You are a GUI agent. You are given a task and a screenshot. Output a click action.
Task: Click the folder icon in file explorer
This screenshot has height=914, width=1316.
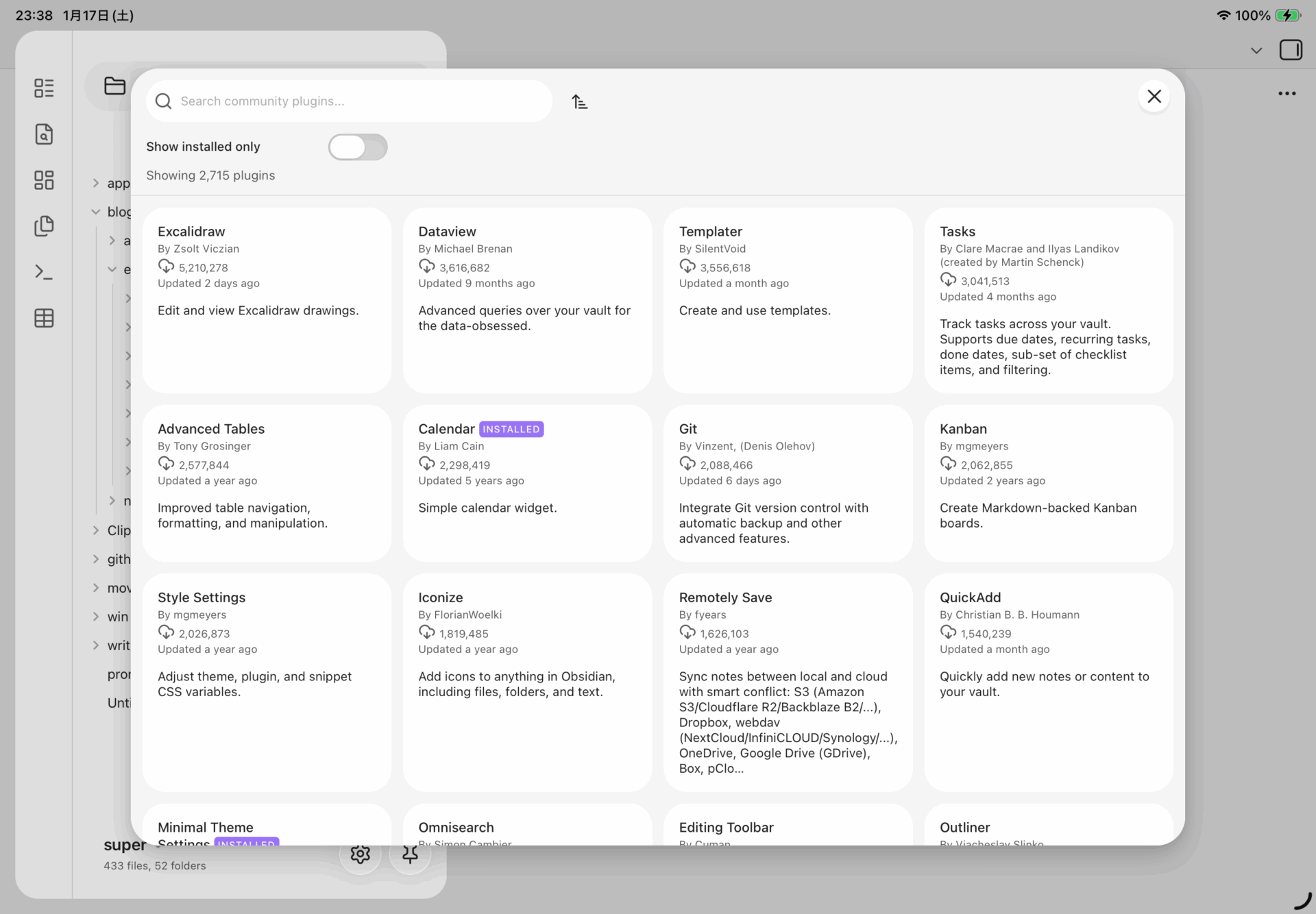pyautogui.click(x=114, y=86)
